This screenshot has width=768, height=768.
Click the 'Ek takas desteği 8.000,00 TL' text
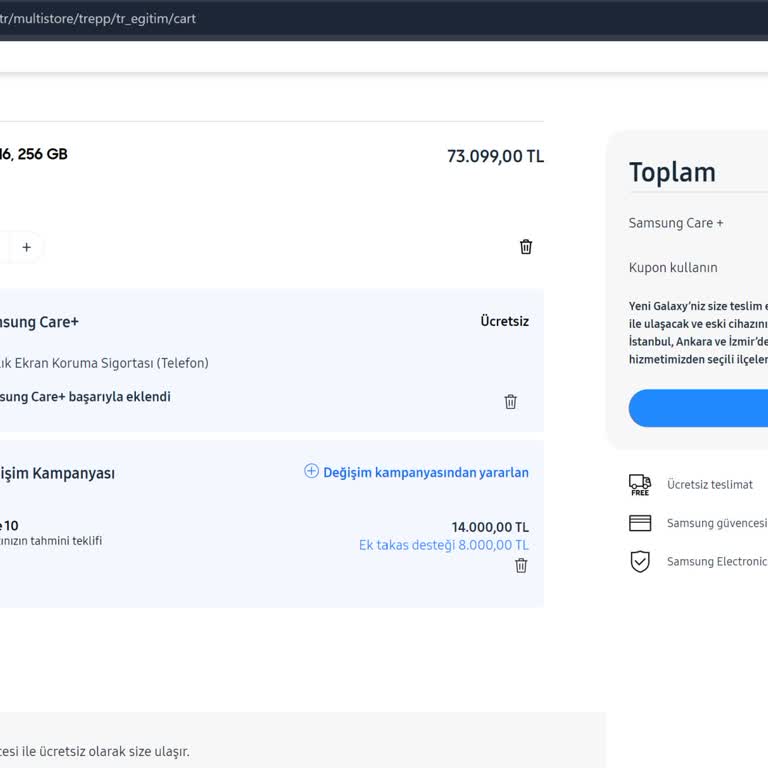point(443,545)
